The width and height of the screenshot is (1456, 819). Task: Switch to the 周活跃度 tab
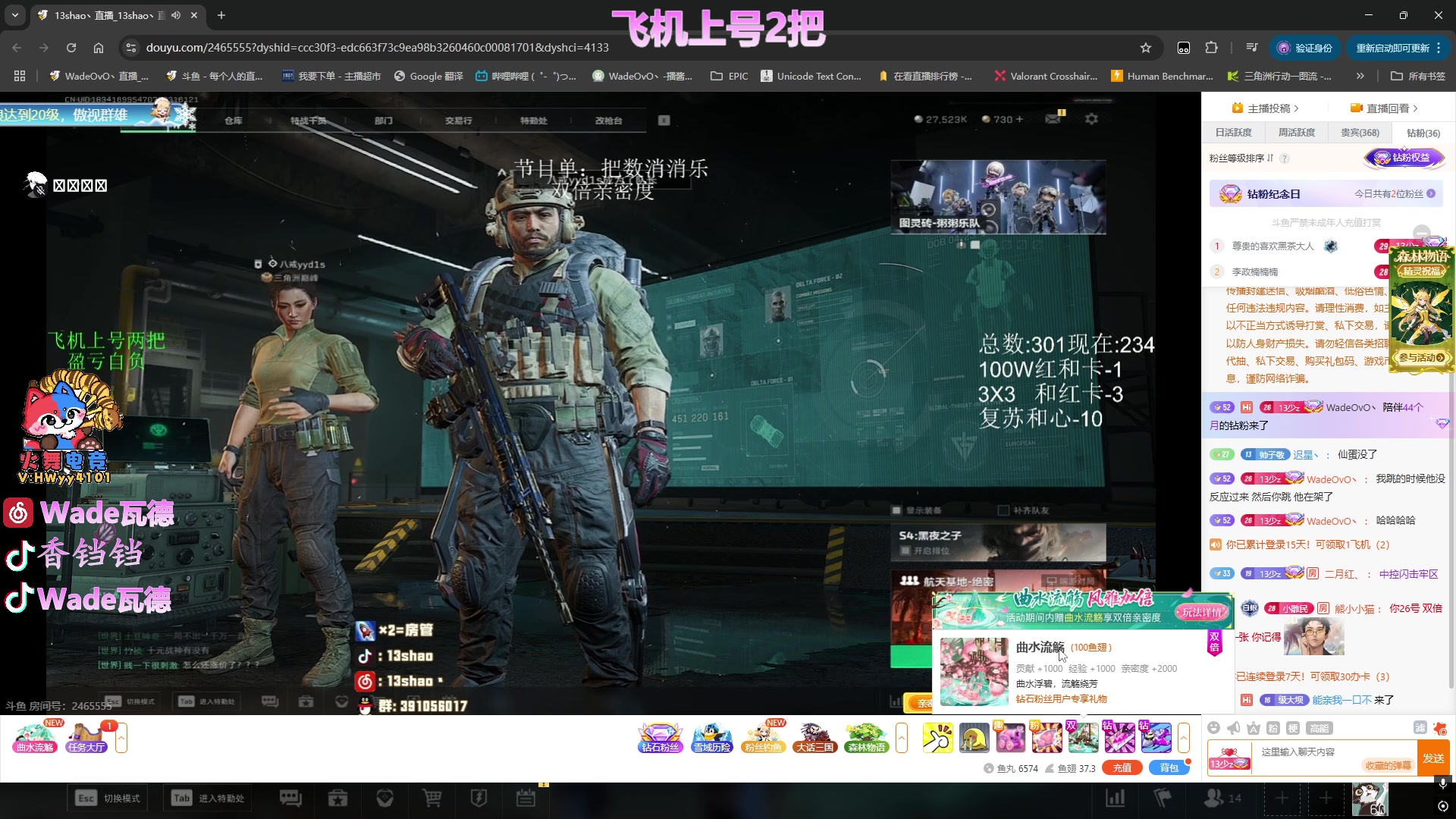[x=1297, y=133]
